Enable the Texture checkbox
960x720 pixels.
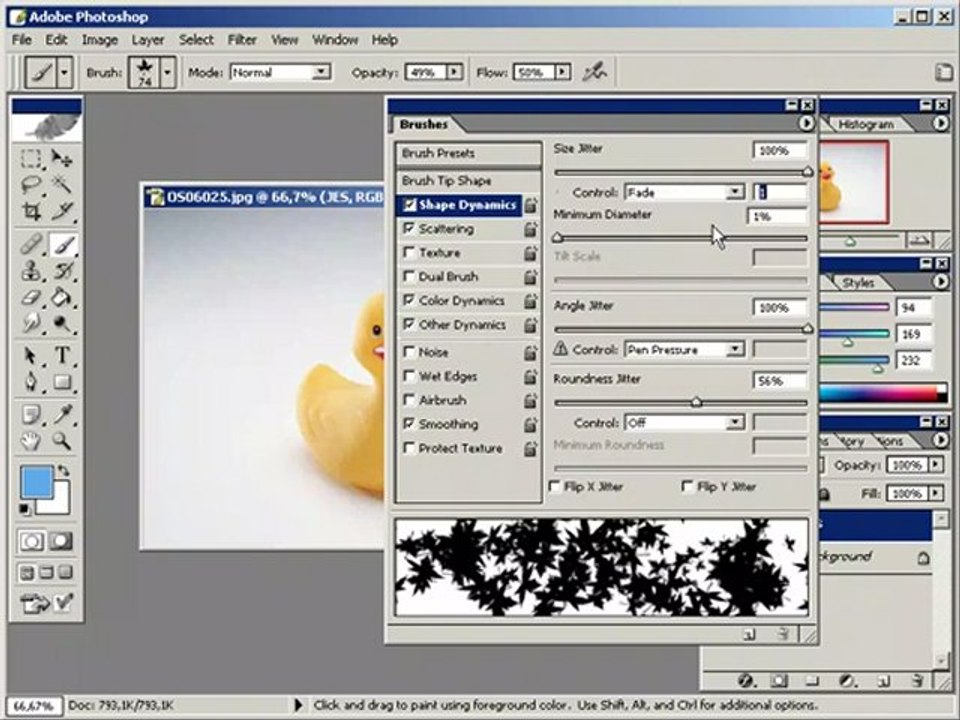pyautogui.click(x=408, y=252)
